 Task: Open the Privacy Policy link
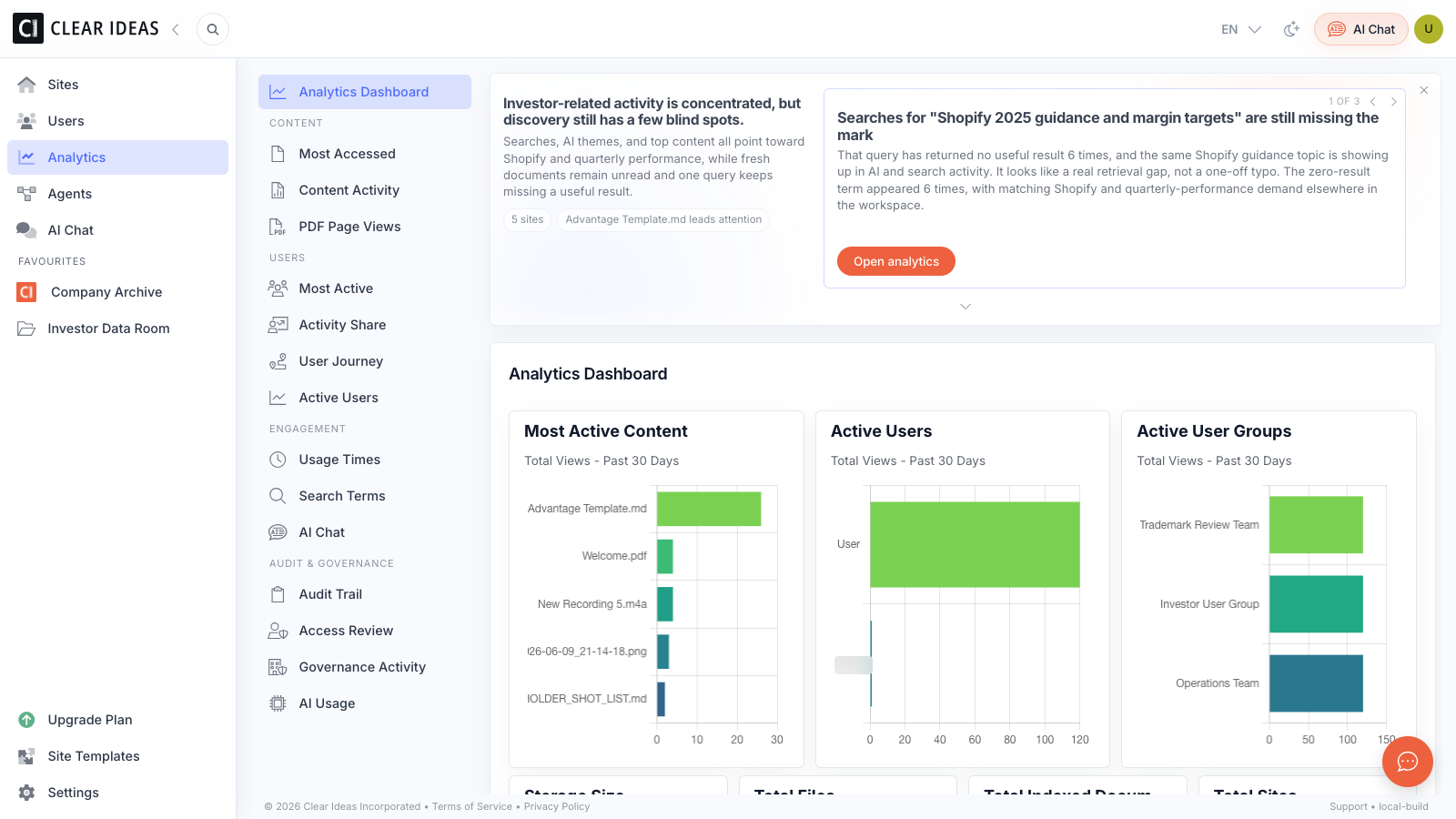[557, 806]
